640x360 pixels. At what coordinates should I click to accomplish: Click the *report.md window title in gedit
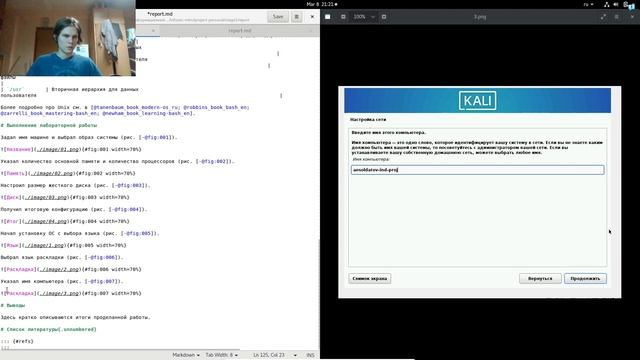click(x=160, y=14)
